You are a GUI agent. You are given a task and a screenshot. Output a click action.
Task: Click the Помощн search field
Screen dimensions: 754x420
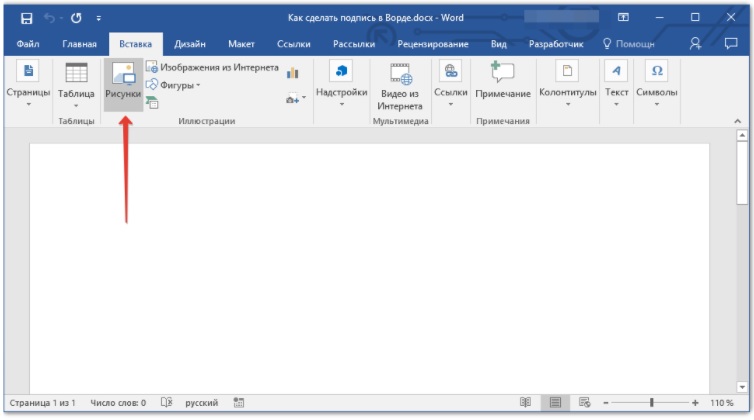628,44
